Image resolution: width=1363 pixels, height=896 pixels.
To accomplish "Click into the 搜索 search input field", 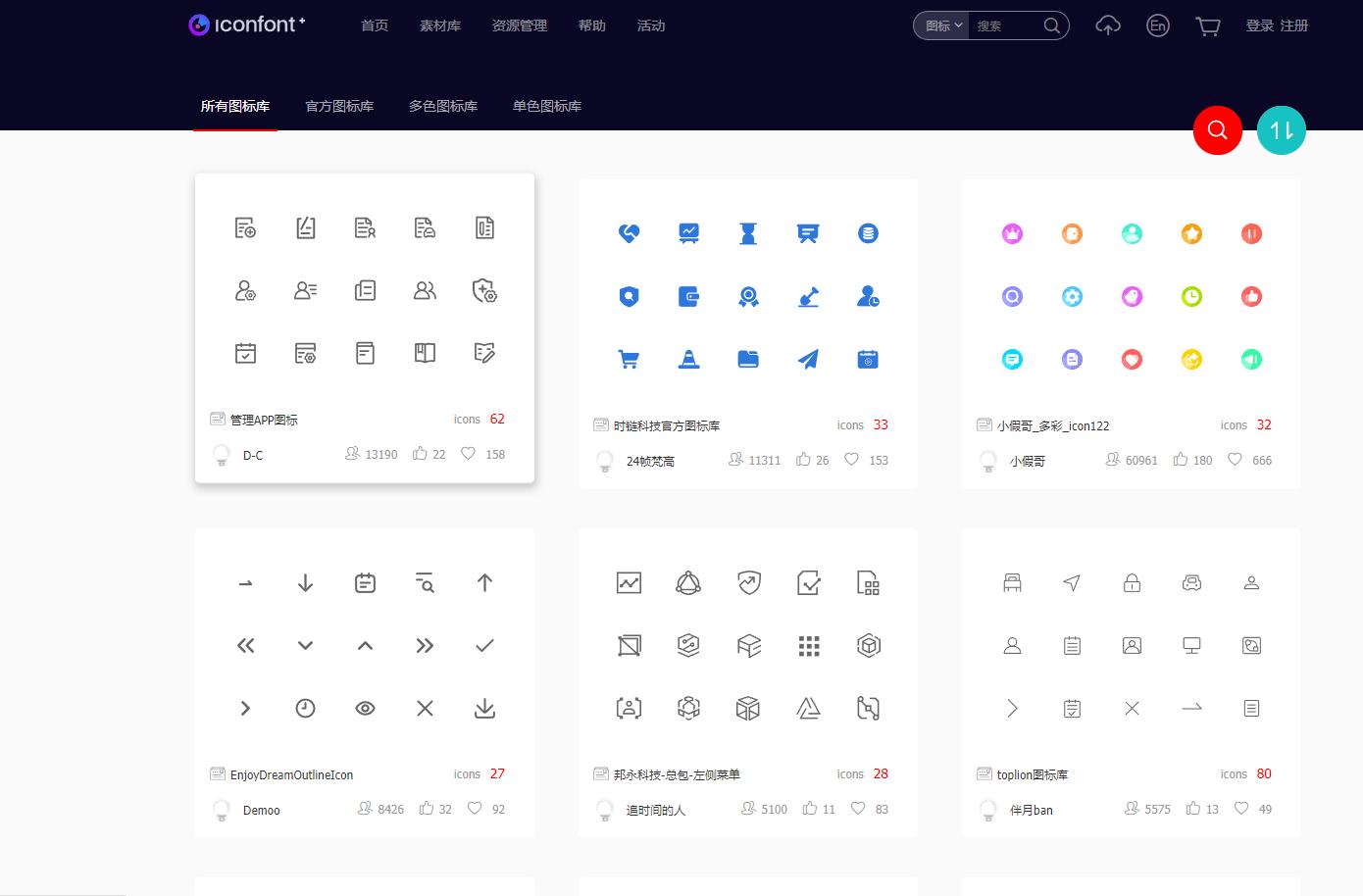I will (x=1005, y=26).
